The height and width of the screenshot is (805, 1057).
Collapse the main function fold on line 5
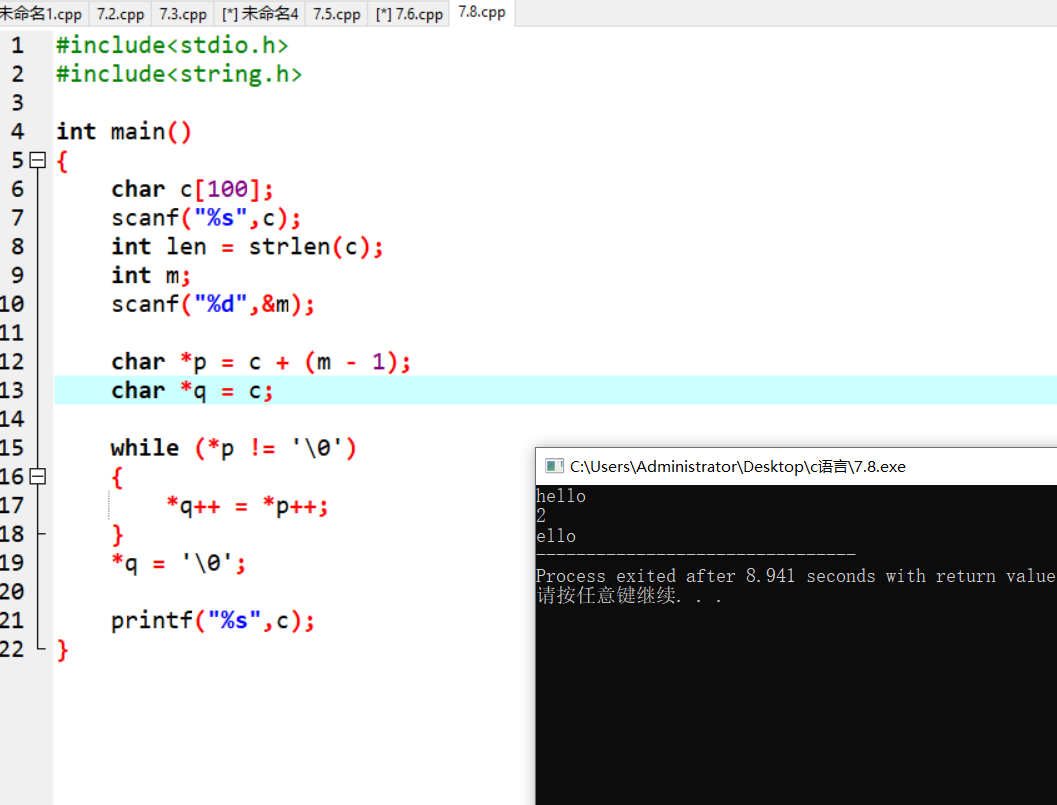tap(38, 160)
